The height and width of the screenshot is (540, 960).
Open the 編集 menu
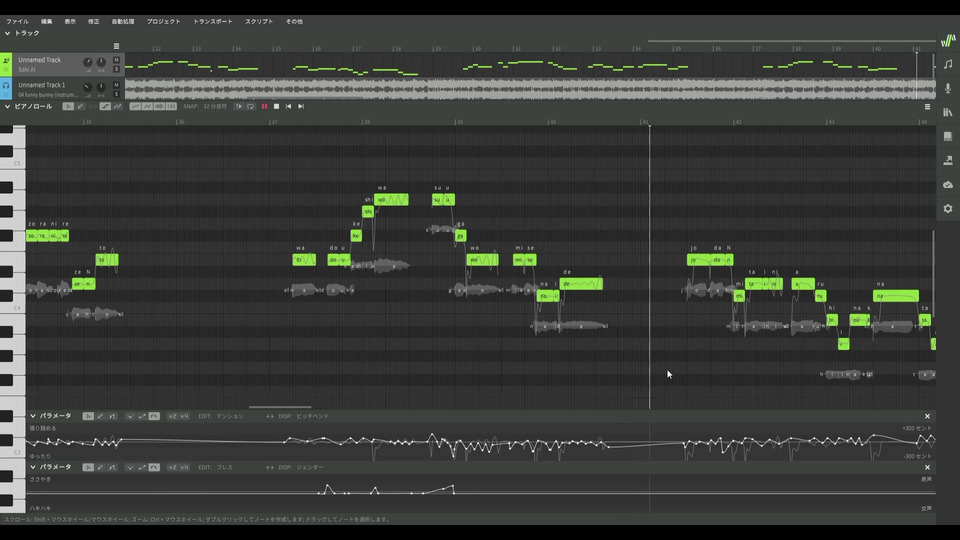coord(47,21)
